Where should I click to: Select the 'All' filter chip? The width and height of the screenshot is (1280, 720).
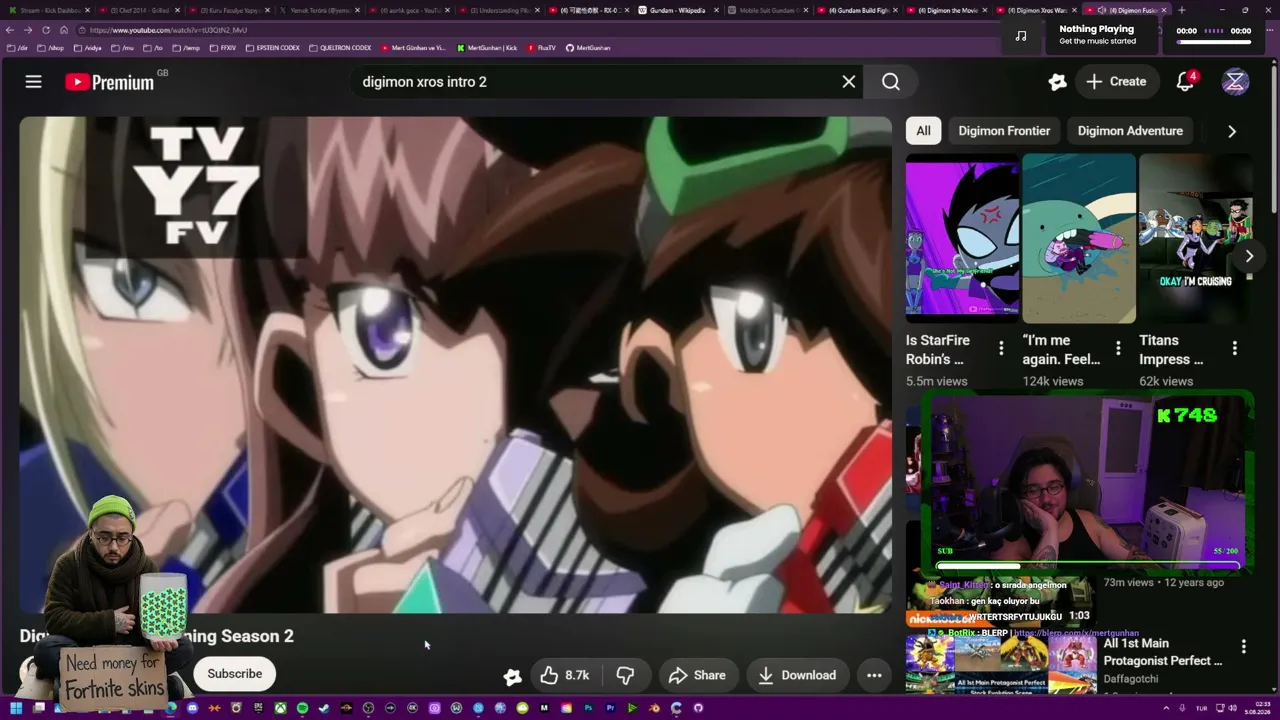click(x=923, y=131)
